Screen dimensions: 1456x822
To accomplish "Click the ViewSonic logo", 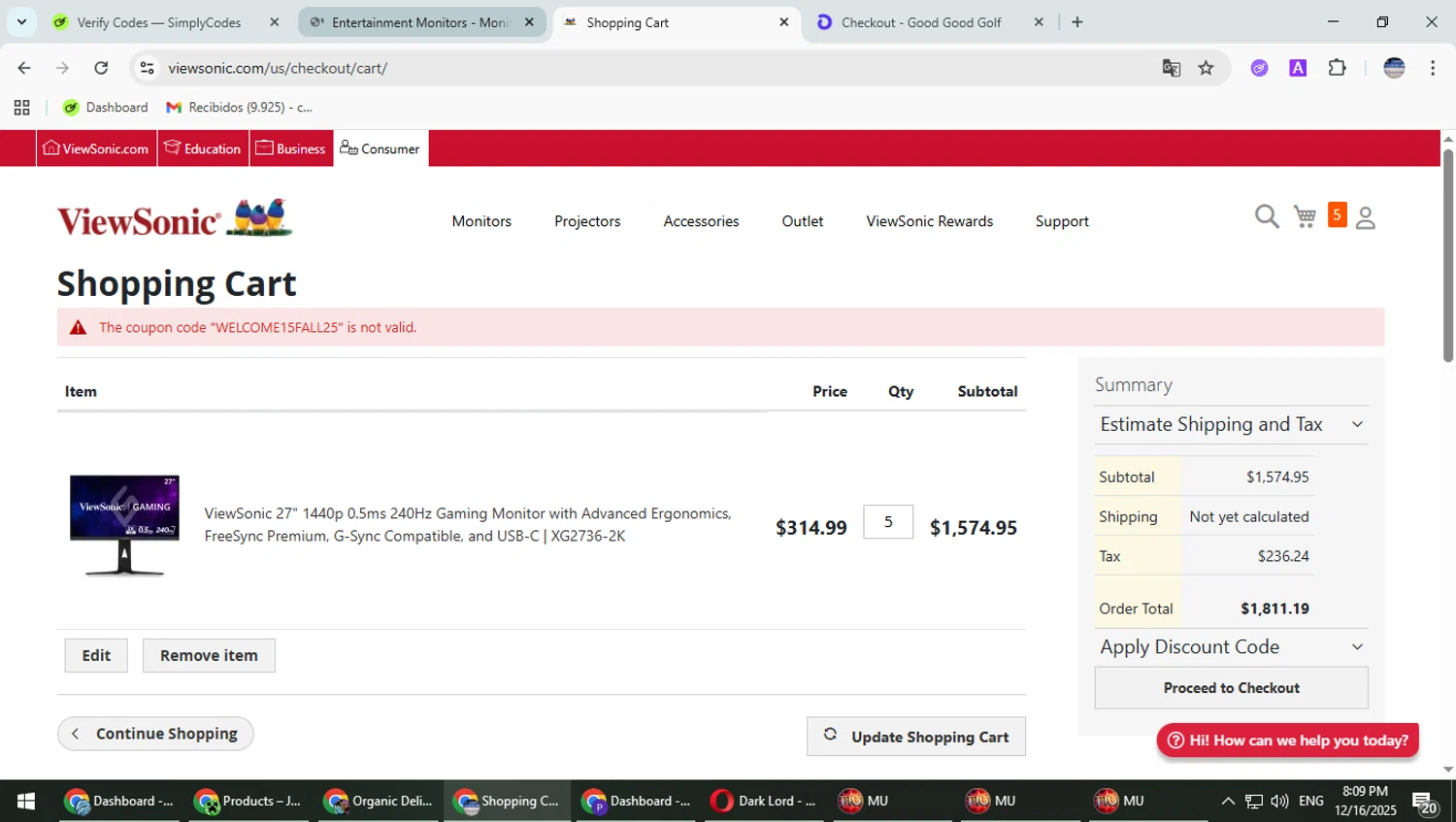I will [175, 218].
